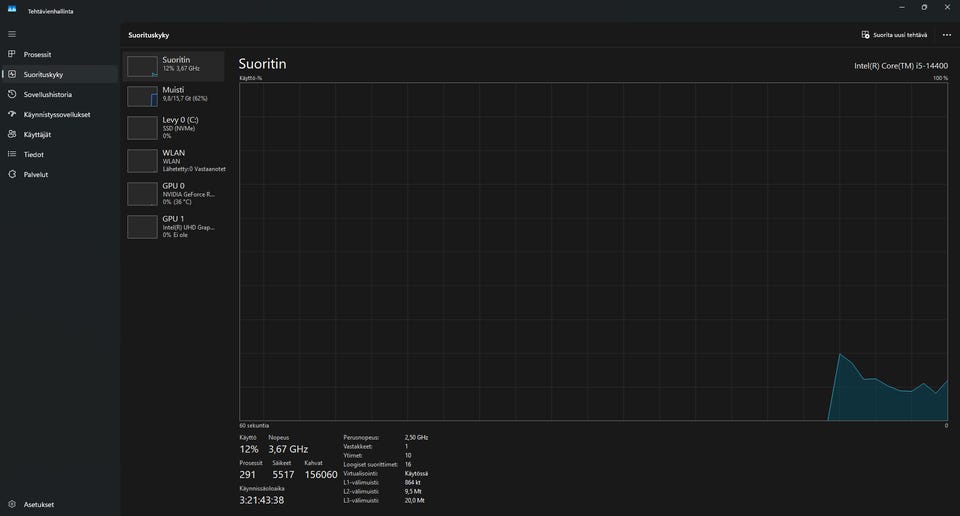Go to the Käyttäjät page
The width and height of the screenshot is (960, 516).
point(59,135)
